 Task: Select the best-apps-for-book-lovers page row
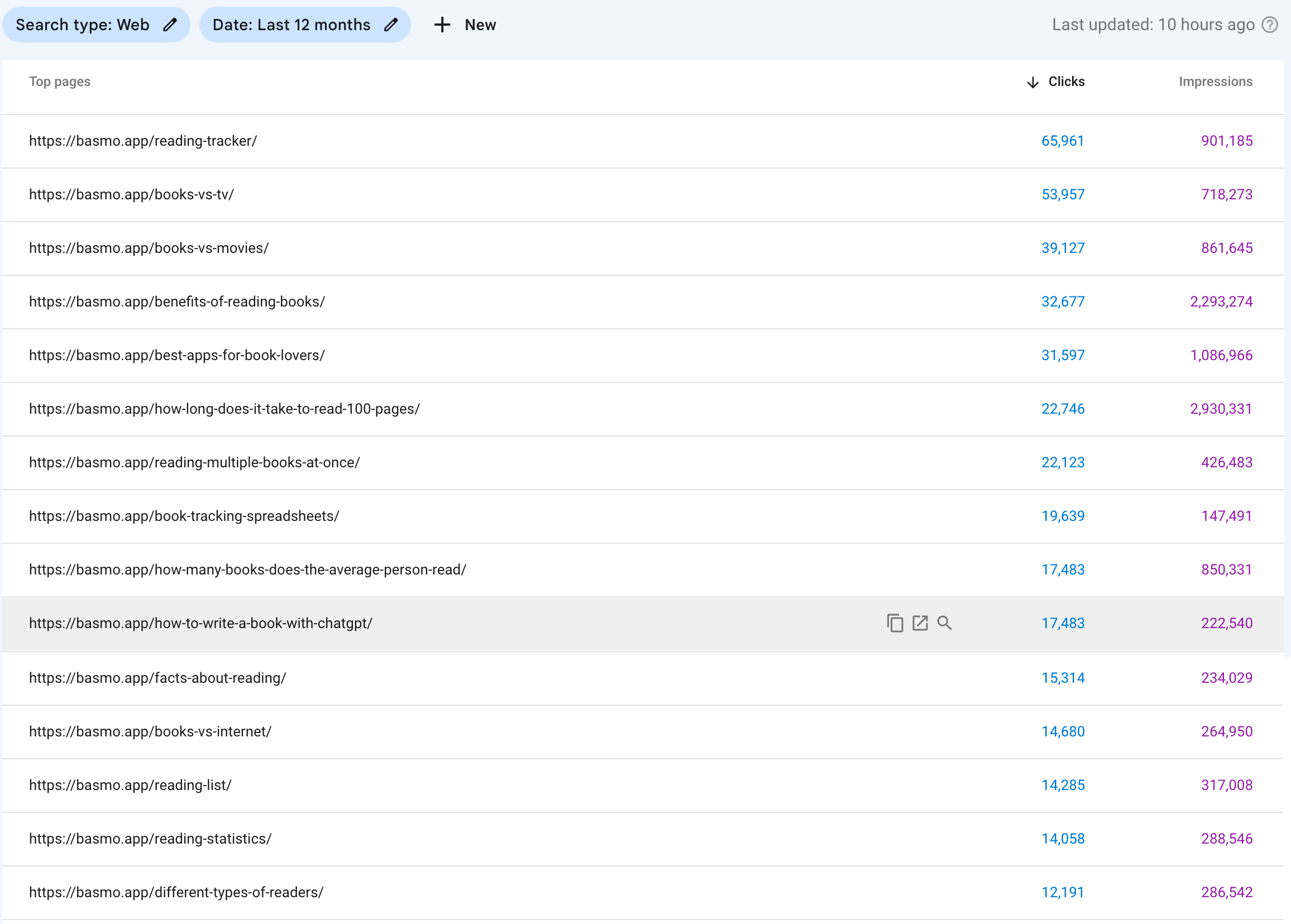(643, 356)
